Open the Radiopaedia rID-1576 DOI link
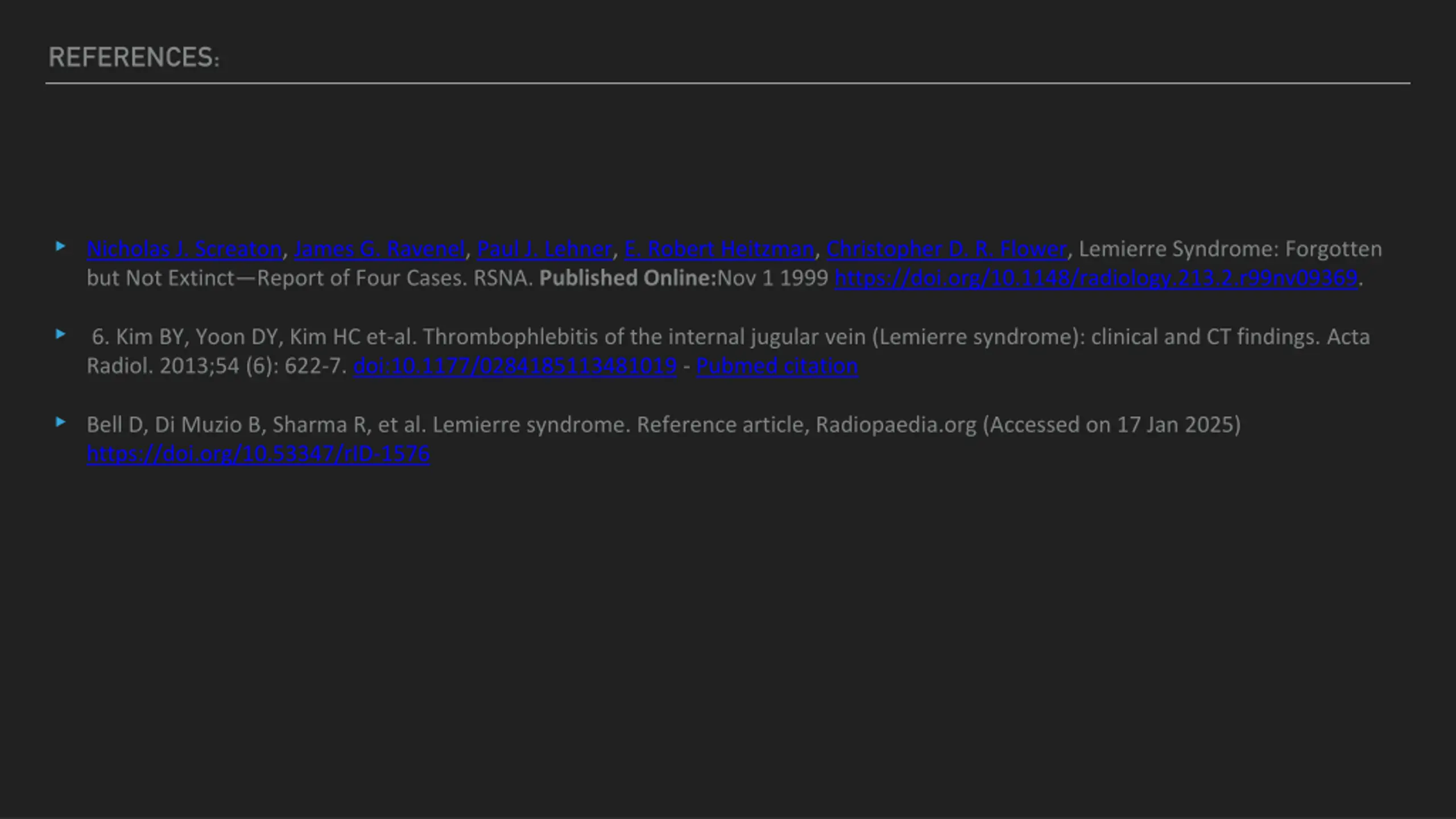The height and width of the screenshot is (819, 1456). point(258,454)
